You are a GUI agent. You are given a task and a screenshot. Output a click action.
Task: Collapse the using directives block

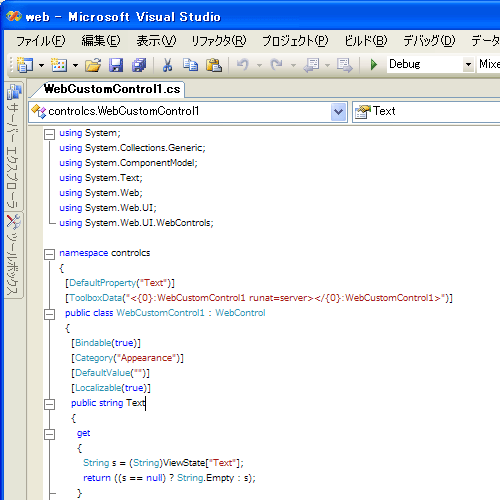49,134
